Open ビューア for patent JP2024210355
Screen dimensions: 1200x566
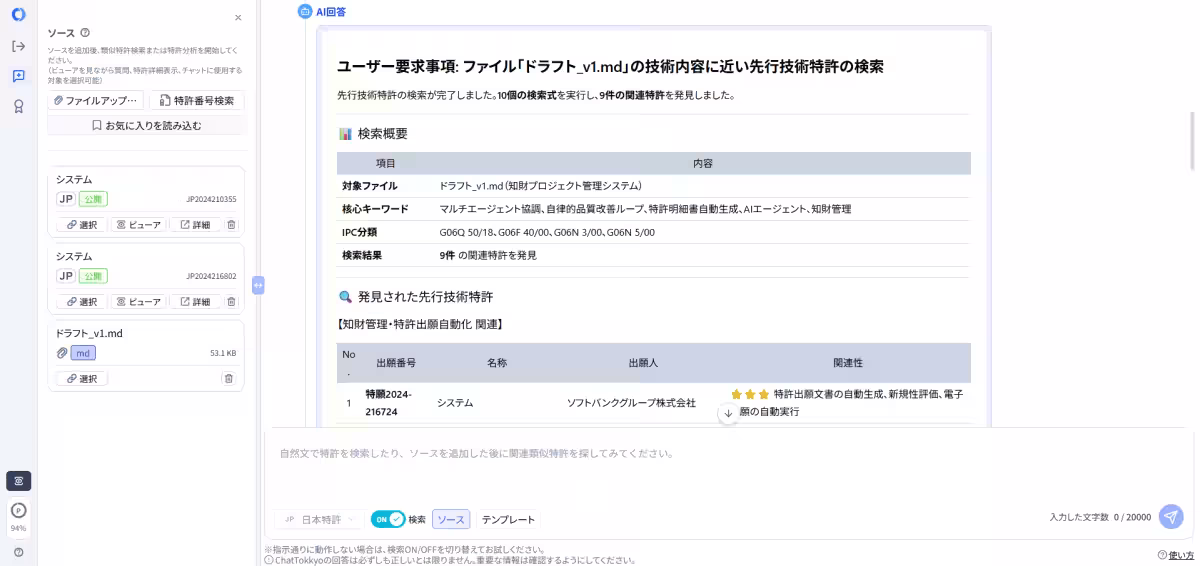click(138, 225)
